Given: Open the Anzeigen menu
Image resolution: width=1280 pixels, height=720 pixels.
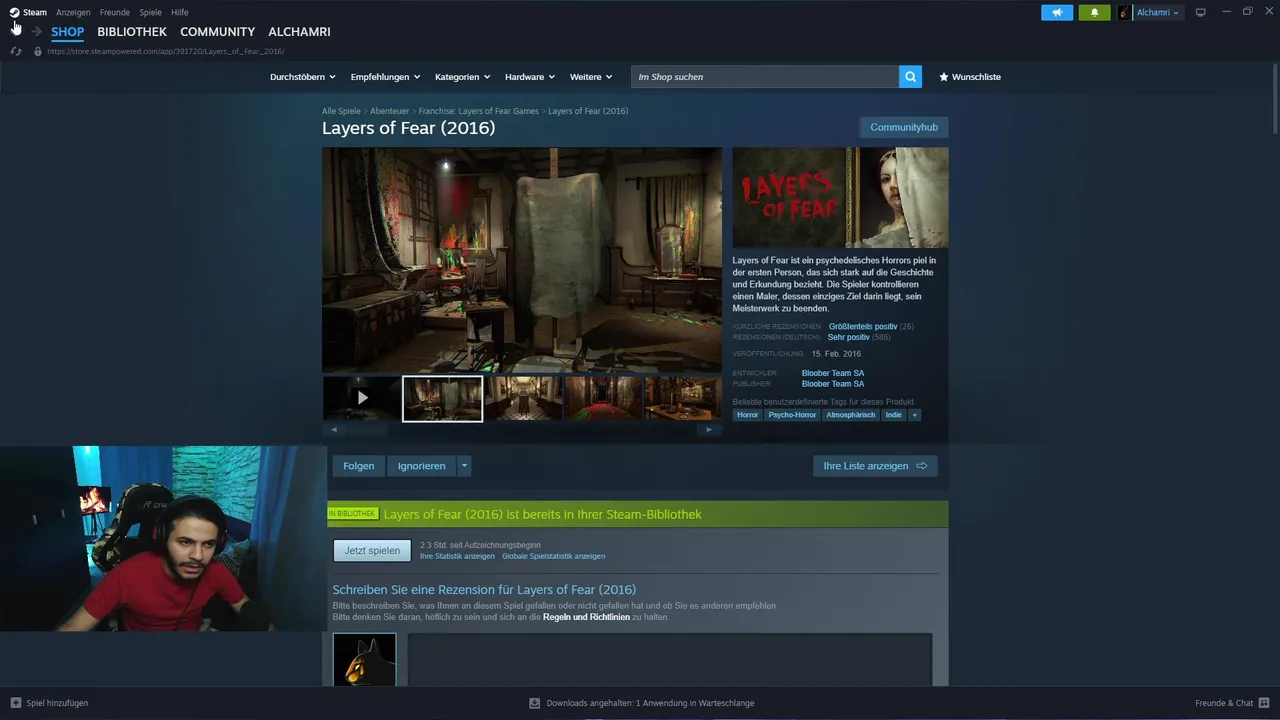Looking at the screenshot, I should [73, 12].
